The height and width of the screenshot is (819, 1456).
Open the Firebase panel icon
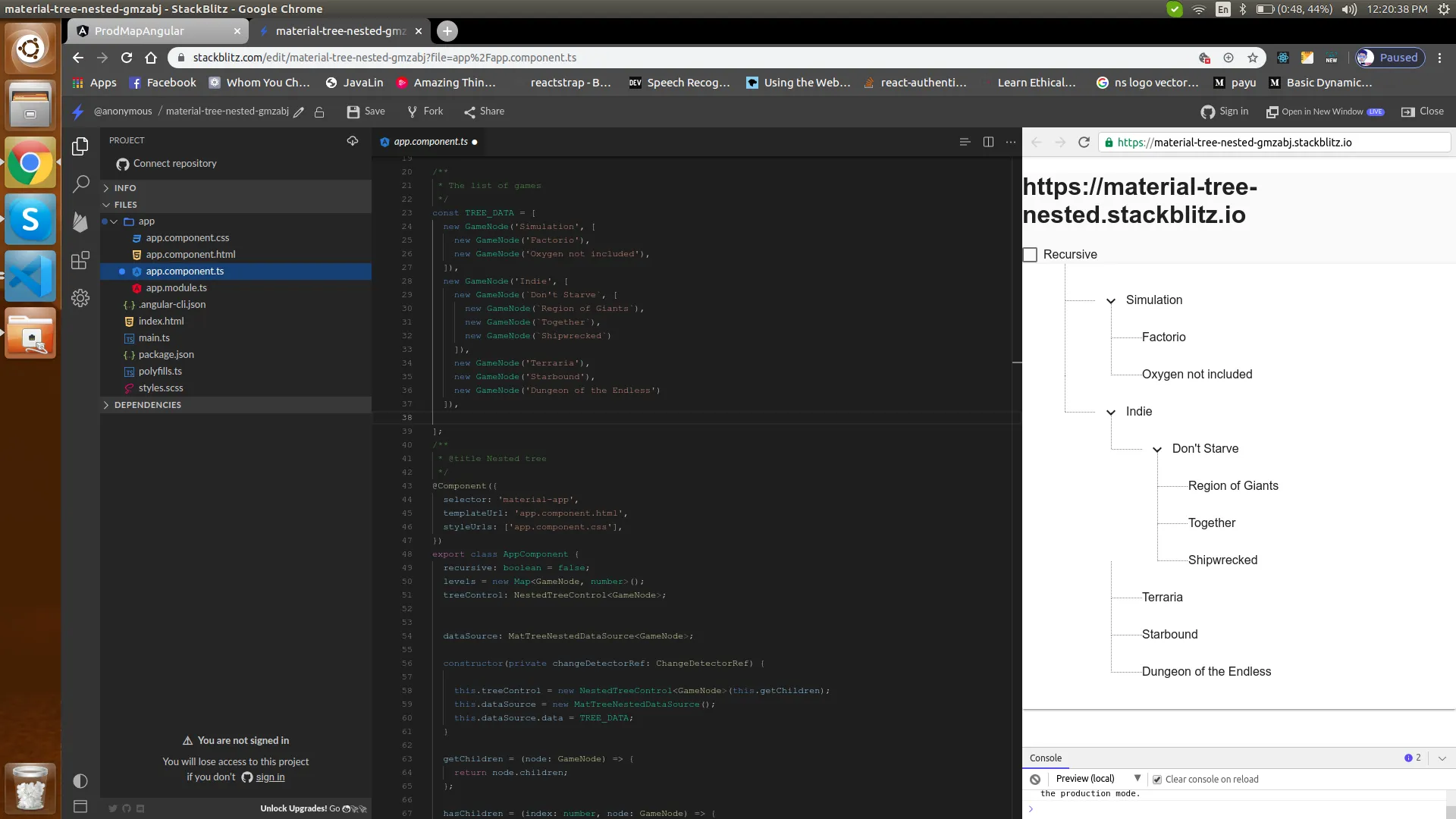(80, 221)
